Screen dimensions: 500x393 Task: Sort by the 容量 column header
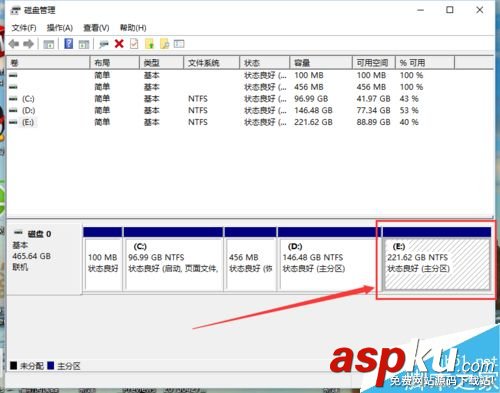pyautogui.click(x=321, y=63)
